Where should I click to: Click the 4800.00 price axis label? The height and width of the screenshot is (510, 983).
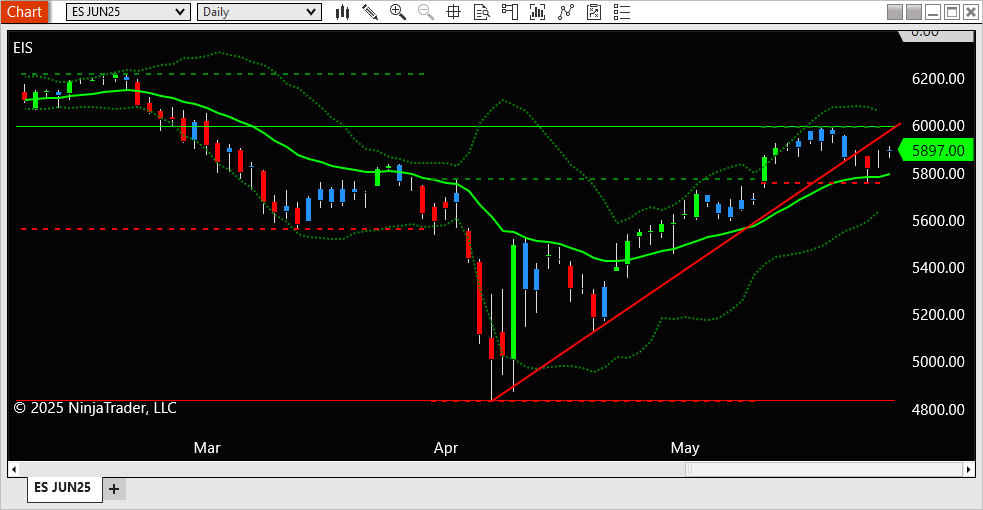tap(938, 410)
